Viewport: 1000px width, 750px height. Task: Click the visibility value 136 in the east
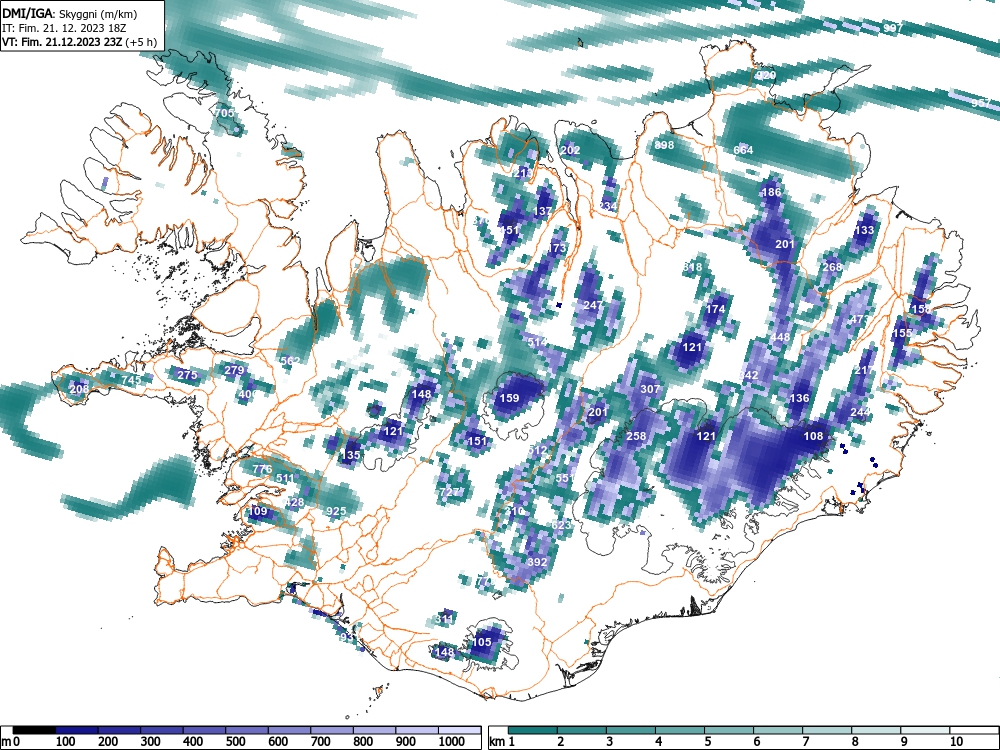pyautogui.click(x=799, y=398)
